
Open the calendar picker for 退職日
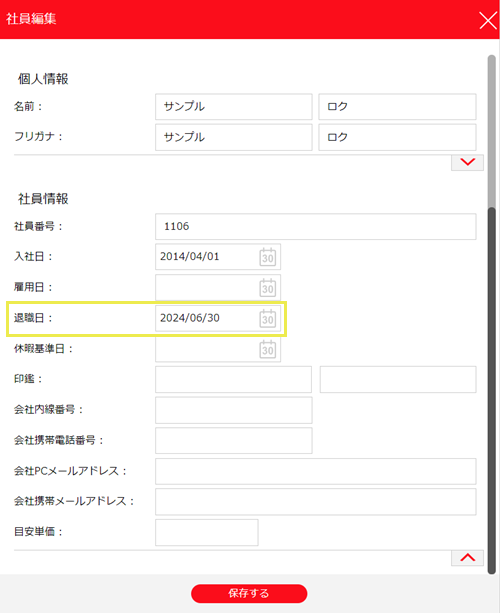pos(268,318)
